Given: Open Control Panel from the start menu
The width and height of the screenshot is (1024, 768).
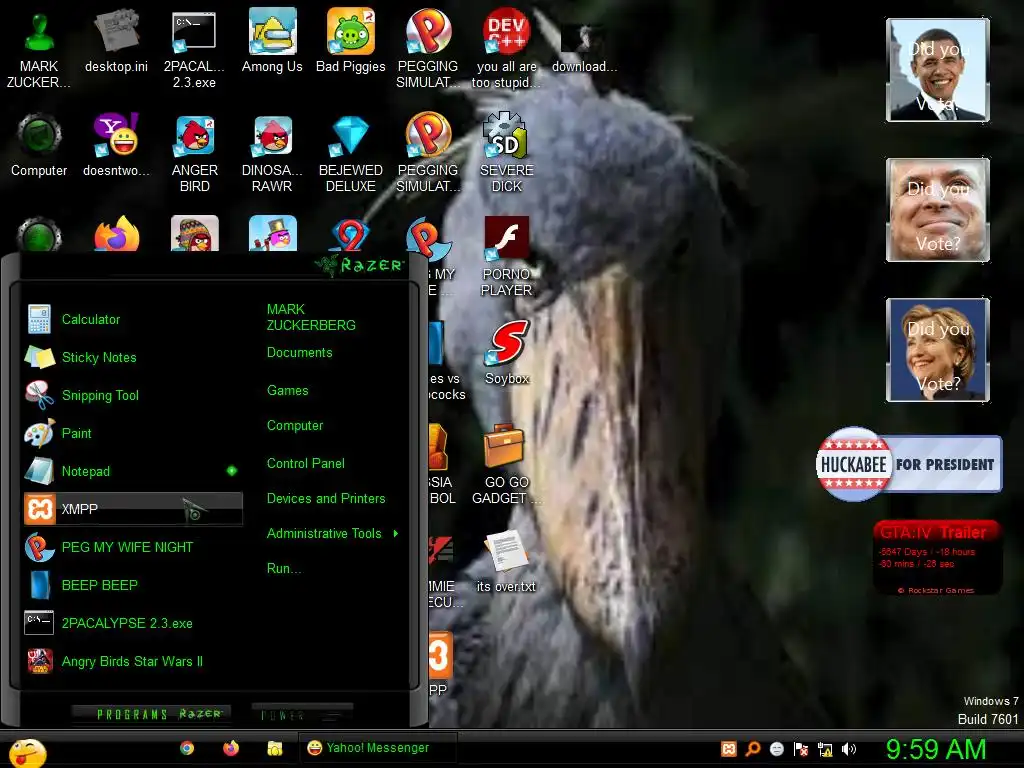Looking at the screenshot, I should 306,464.
